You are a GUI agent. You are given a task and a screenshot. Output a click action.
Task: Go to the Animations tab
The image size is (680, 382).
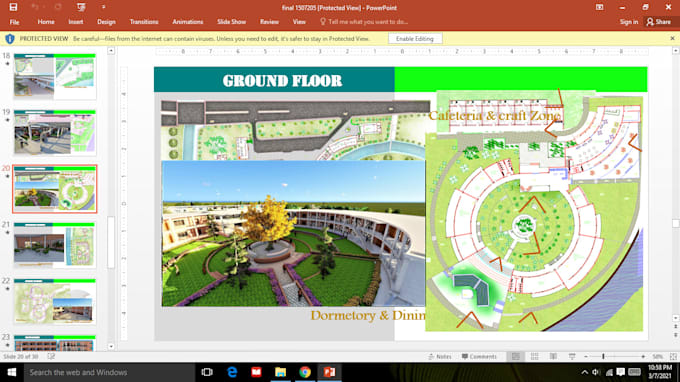(187, 22)
